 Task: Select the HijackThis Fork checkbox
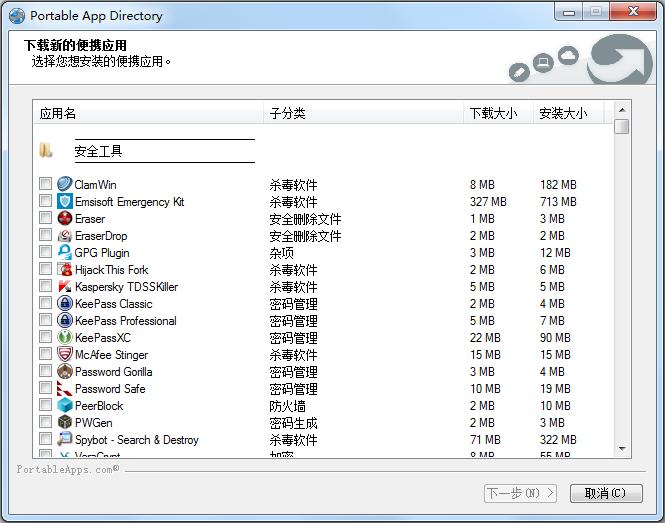(45, 269)
